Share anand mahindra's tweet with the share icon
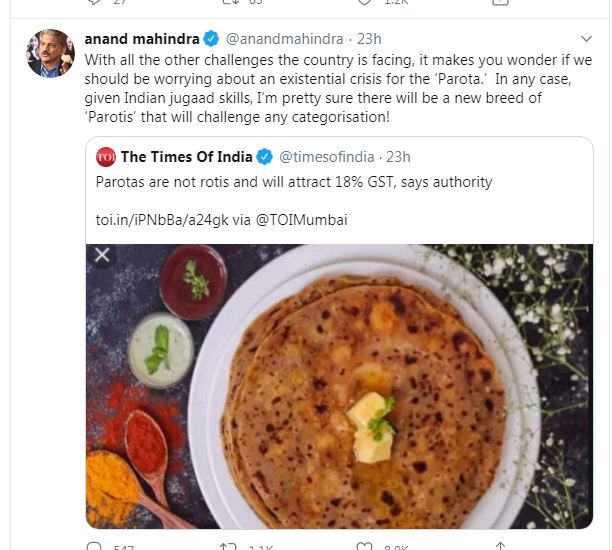 tap(500, 546)
